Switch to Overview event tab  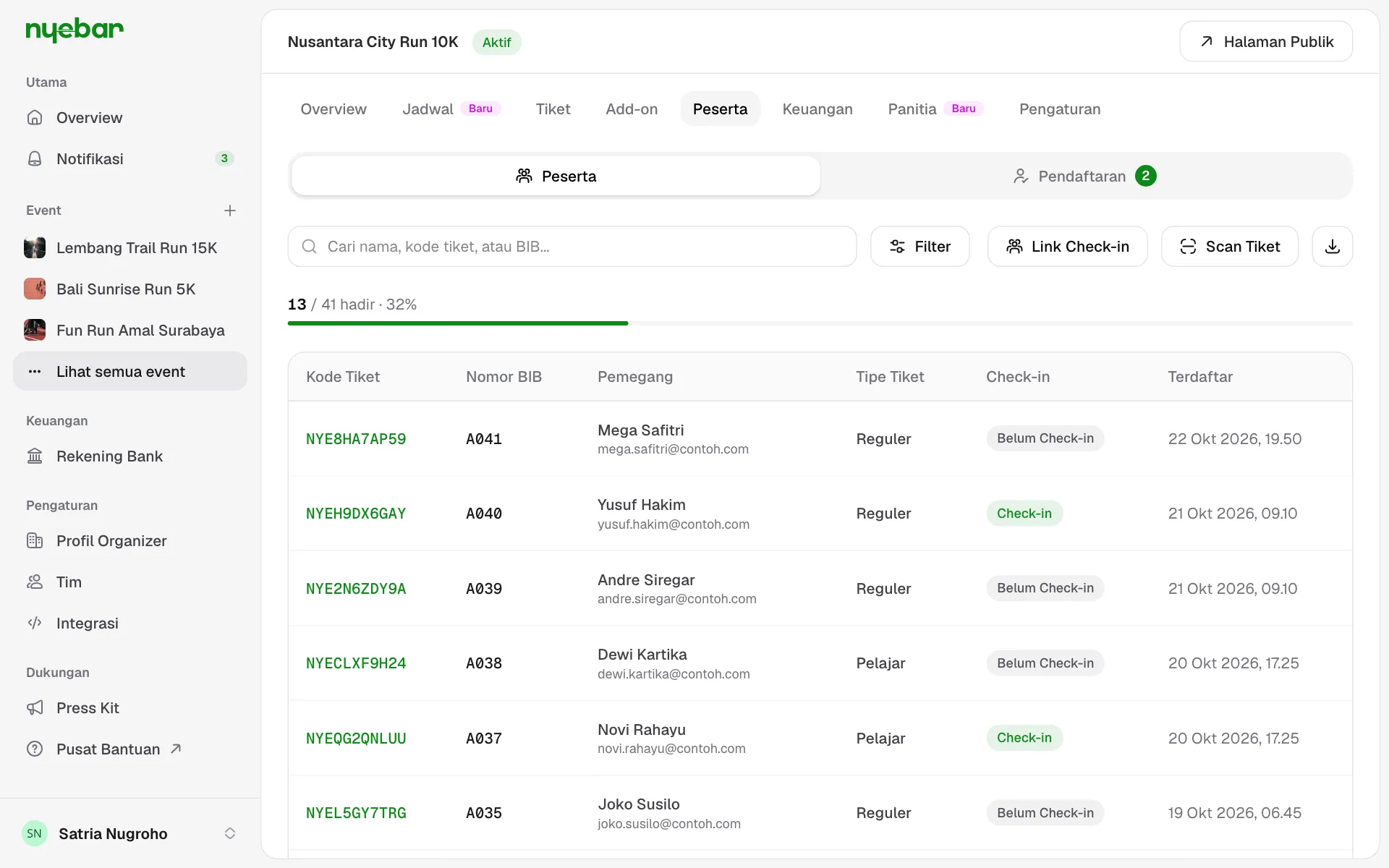coord(334,109)
